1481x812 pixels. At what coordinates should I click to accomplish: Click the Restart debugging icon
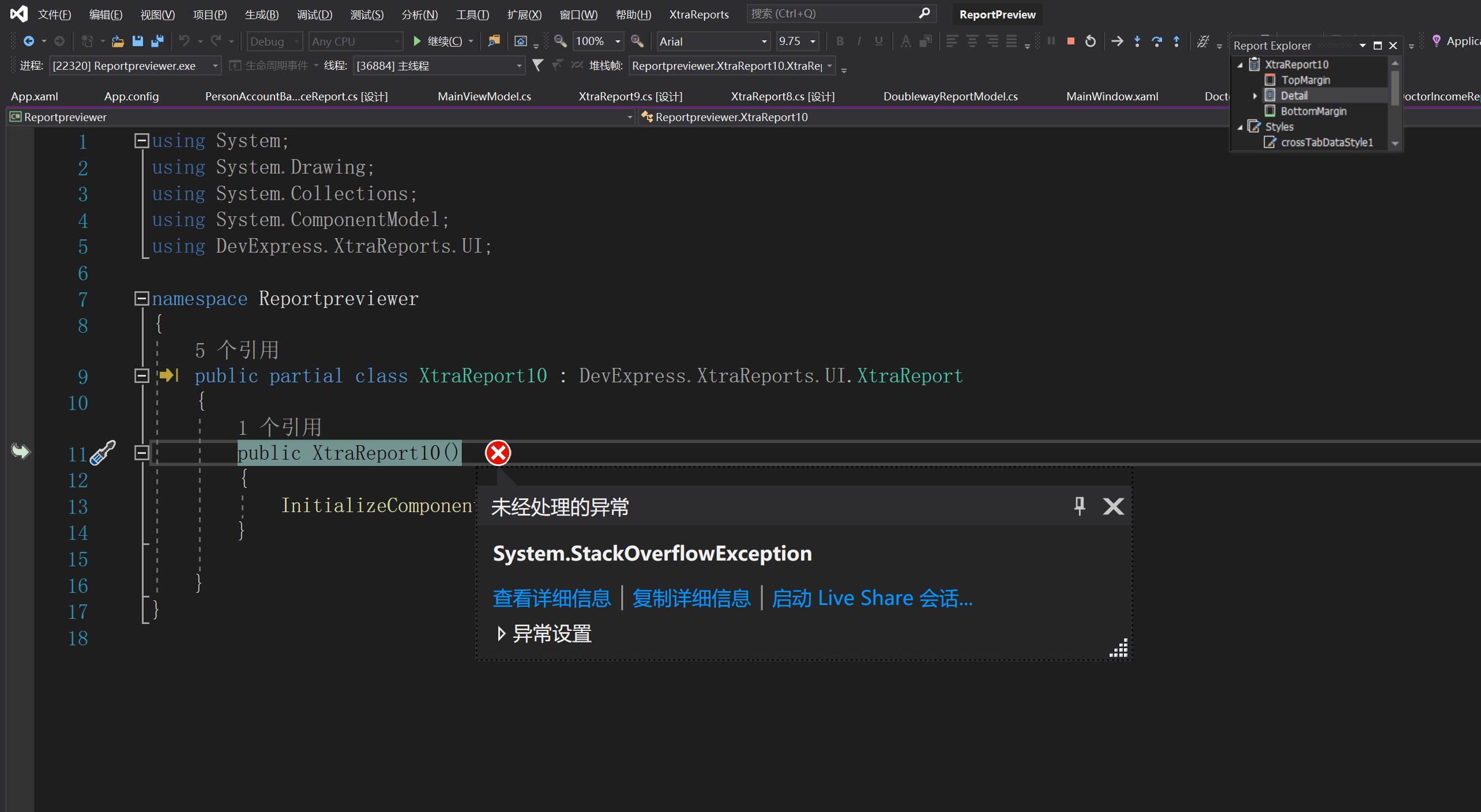1091,41
